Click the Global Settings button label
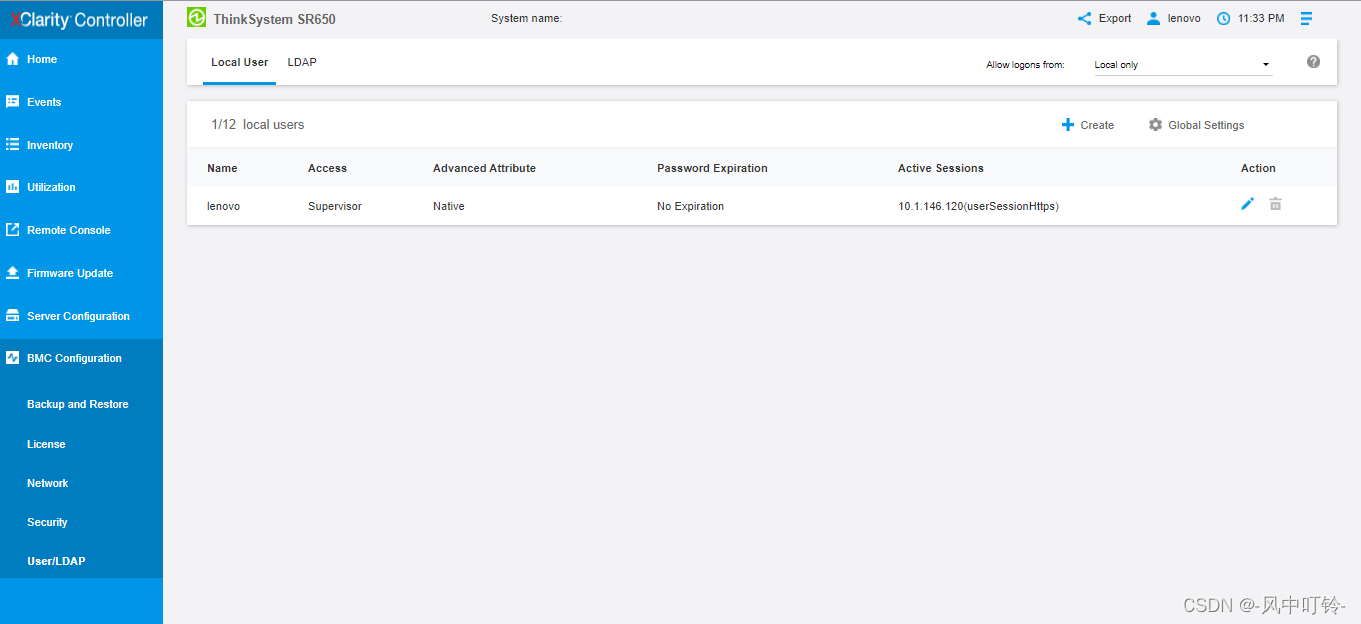This screenshot has height=624, width=1361. [1206, 125]
